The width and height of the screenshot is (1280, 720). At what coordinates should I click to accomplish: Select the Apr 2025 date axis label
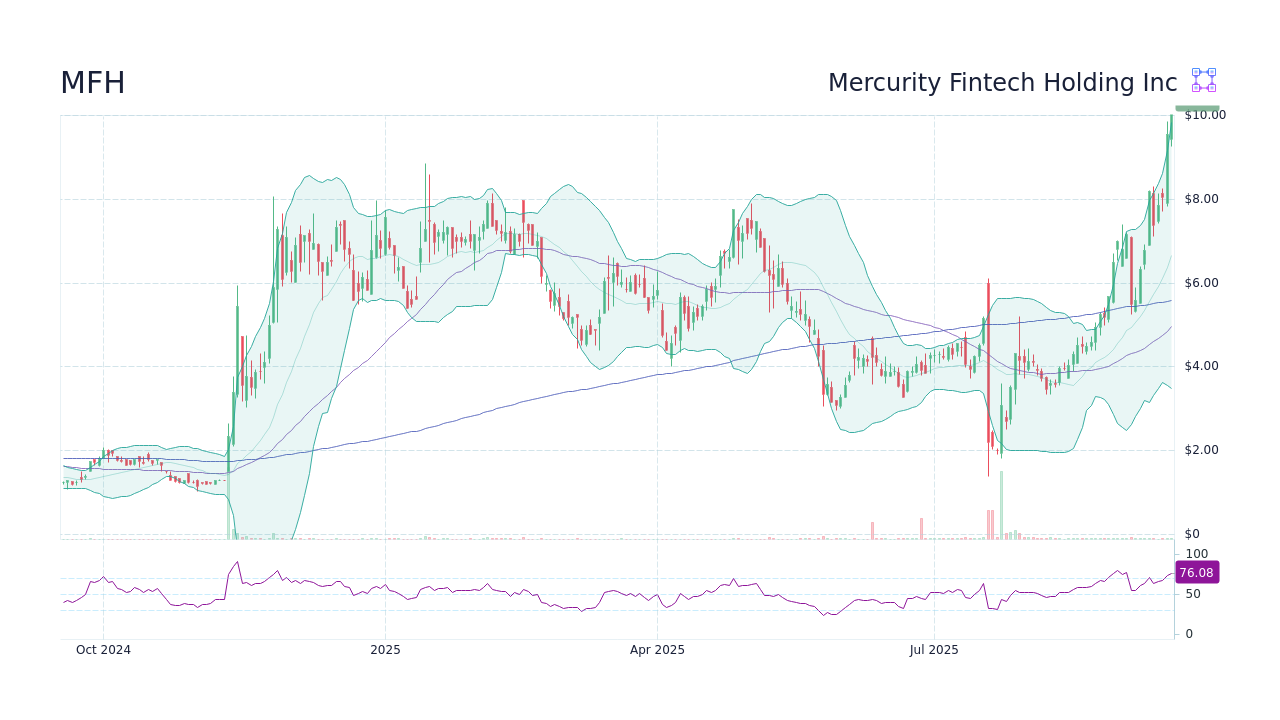pyautogui.click(x=657, y=650)
